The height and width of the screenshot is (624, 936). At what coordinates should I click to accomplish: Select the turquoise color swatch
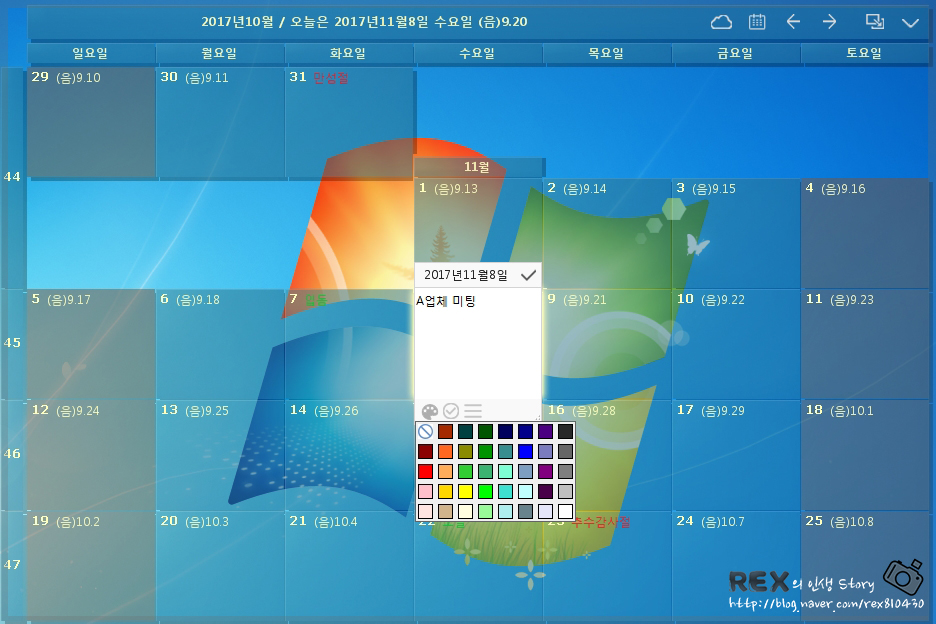505,491
